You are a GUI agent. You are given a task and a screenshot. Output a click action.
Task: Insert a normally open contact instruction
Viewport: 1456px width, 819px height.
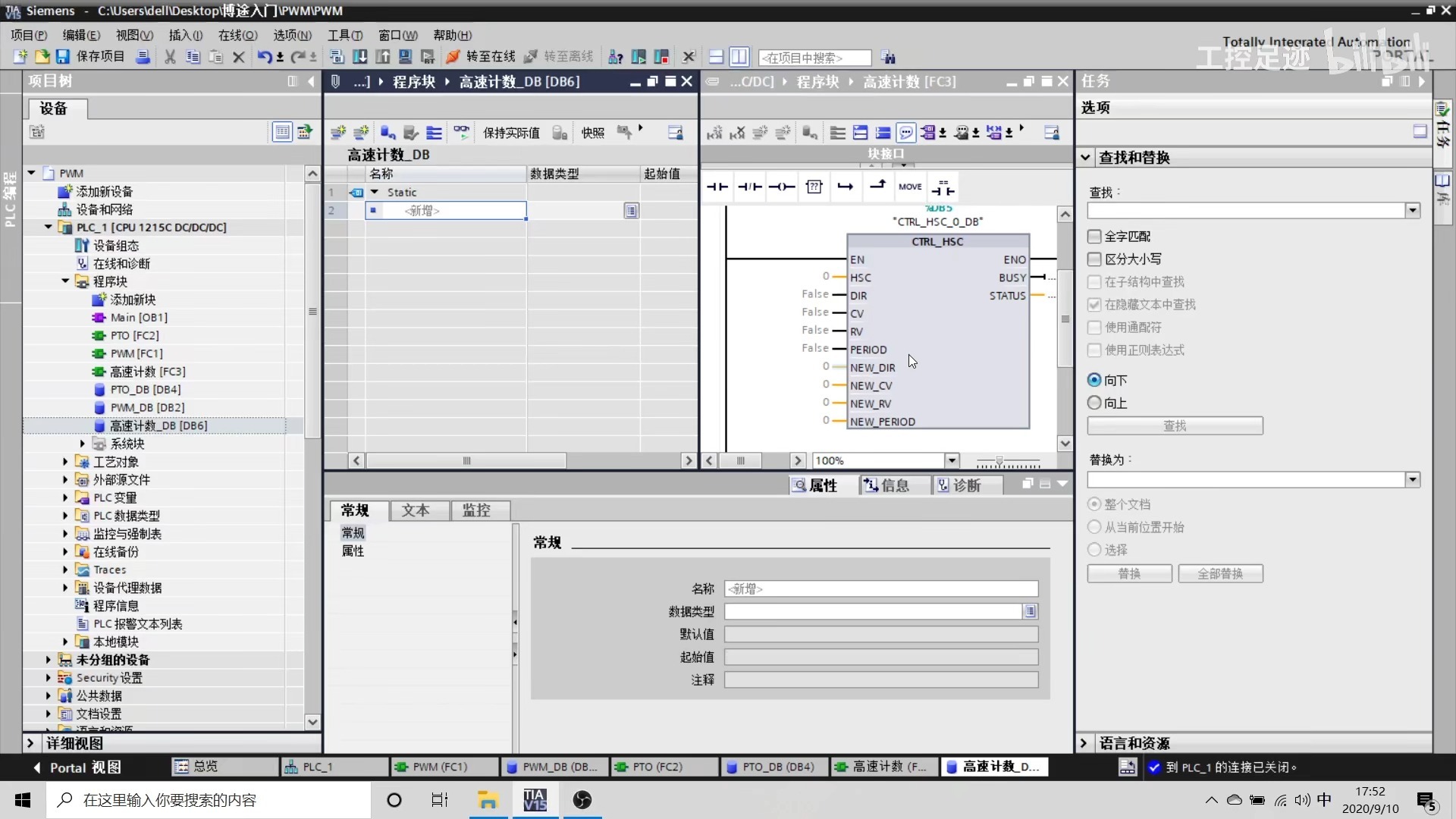pyautogui.click(x=717, y=187)
